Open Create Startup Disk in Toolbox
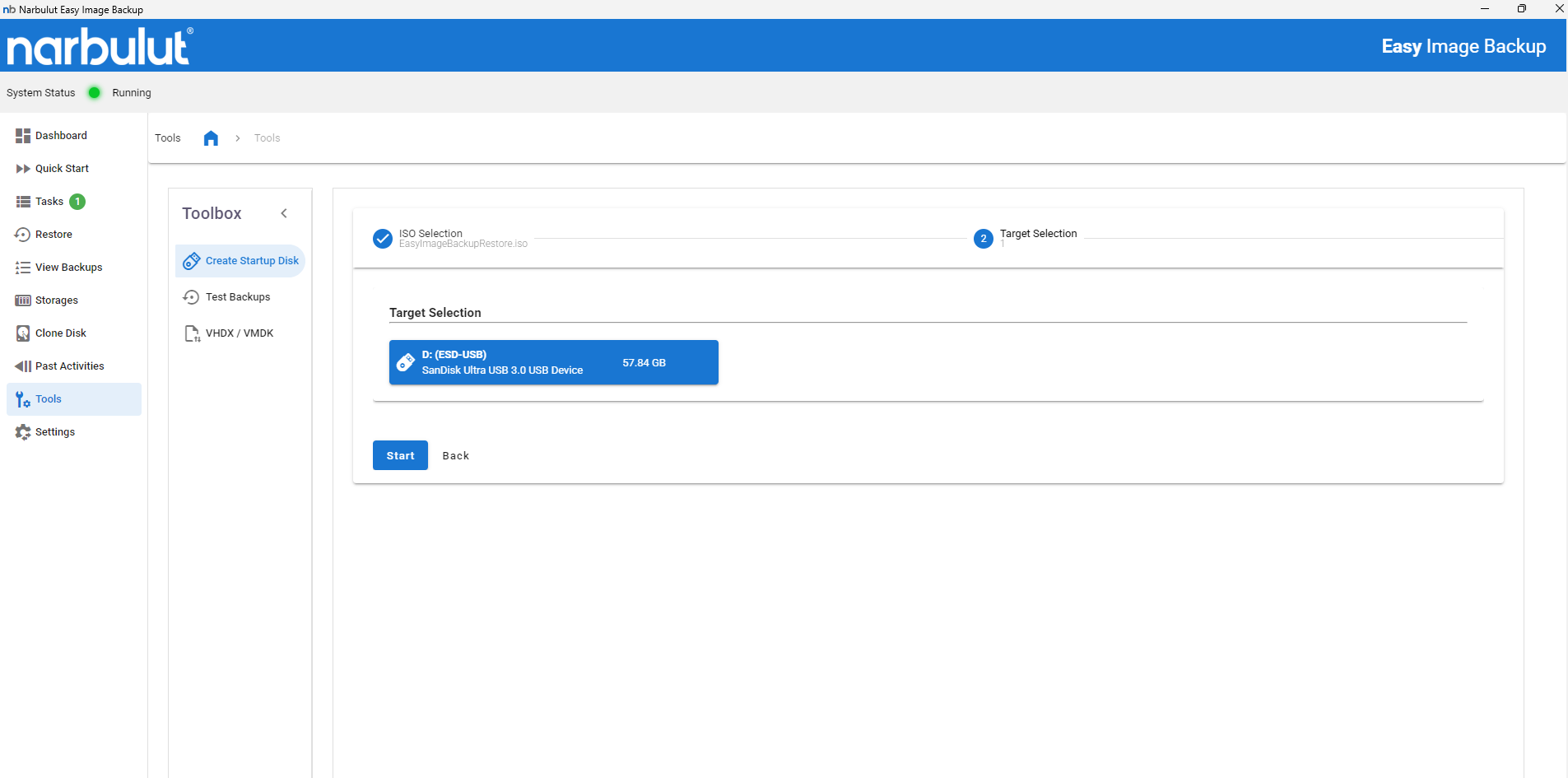 pos(240,261)
